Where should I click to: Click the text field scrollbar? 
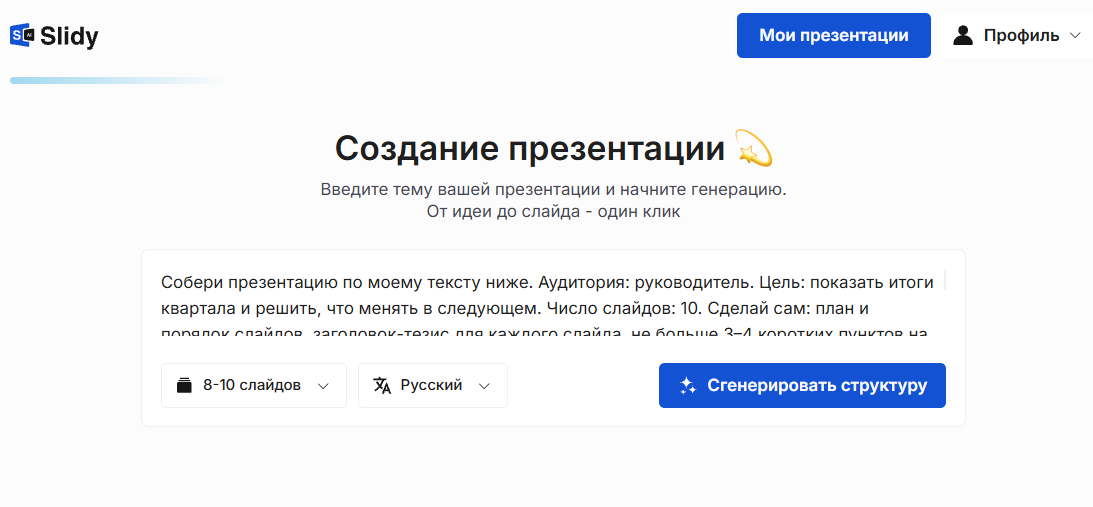tap(945, 279)
